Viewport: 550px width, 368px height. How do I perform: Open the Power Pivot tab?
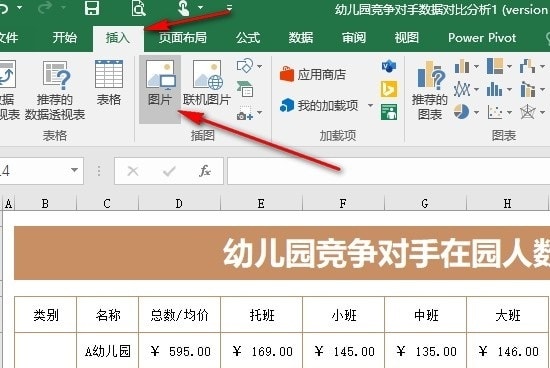[482, 38]
